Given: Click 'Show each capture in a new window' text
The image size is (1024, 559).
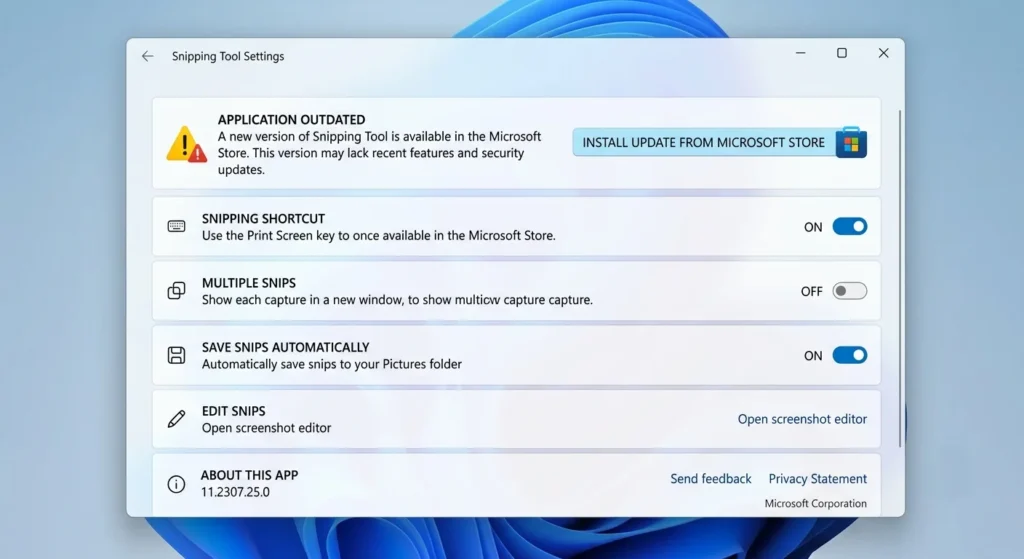Looking at the screenshot, I should click(397, 300).
